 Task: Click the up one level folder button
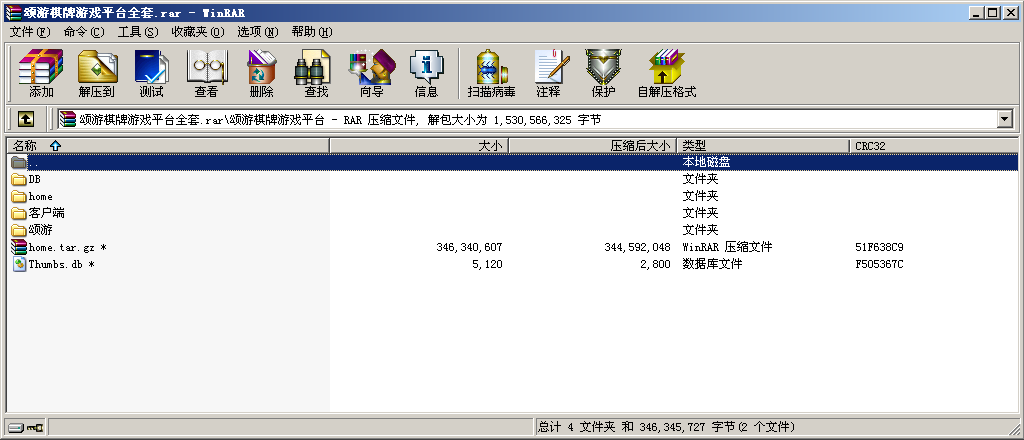(x=26, y=119)
